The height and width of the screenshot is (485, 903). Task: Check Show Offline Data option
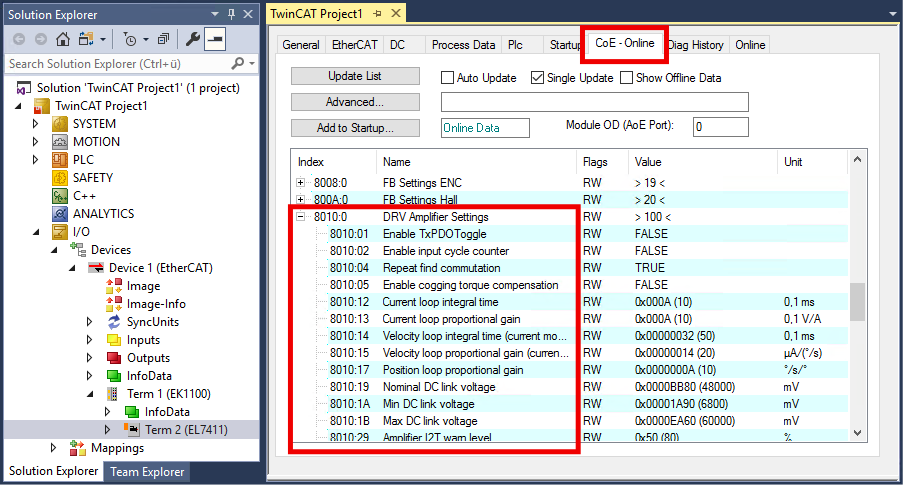[x=627, y=77]
